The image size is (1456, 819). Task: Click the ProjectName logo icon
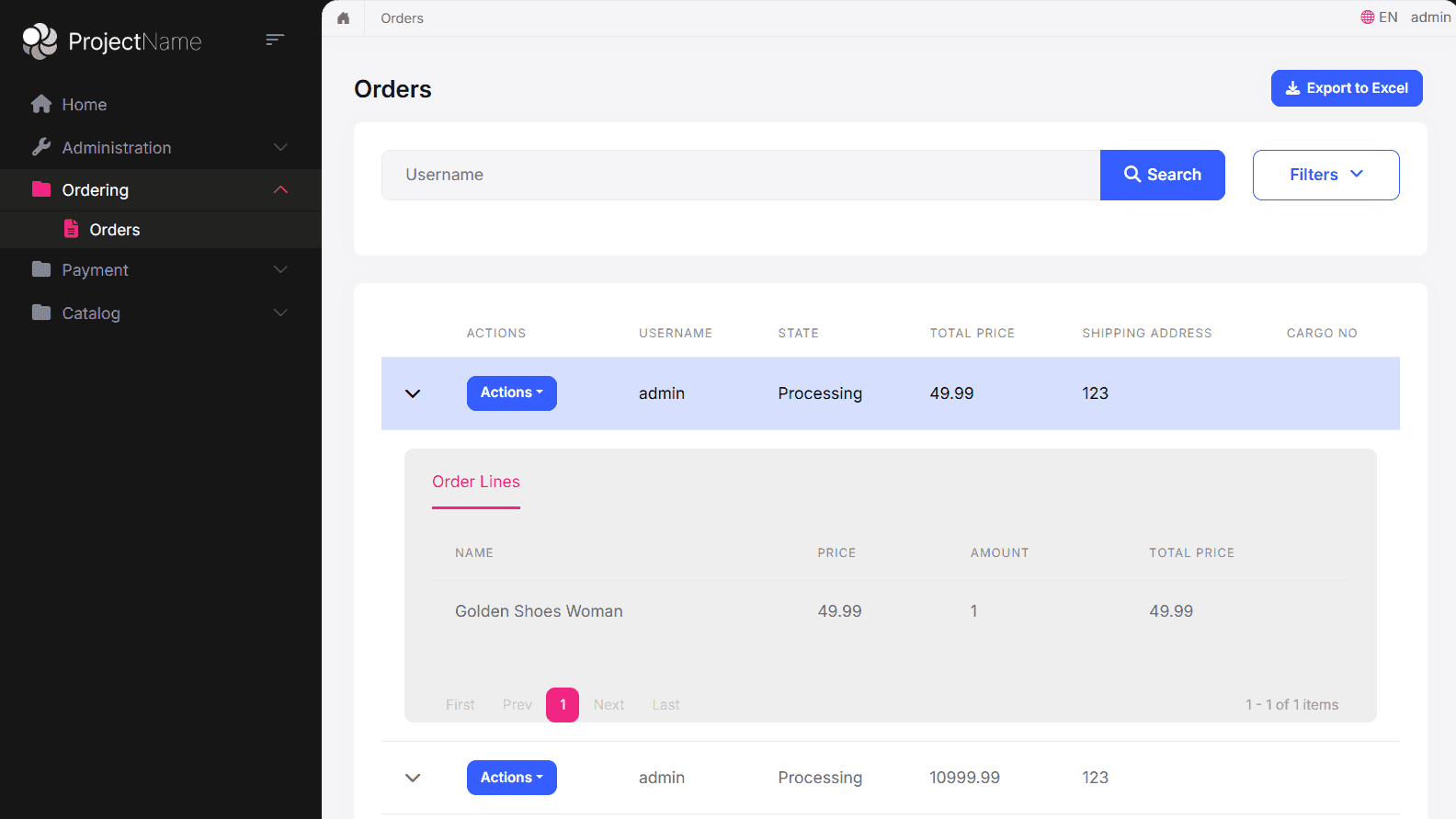(40, 41)
